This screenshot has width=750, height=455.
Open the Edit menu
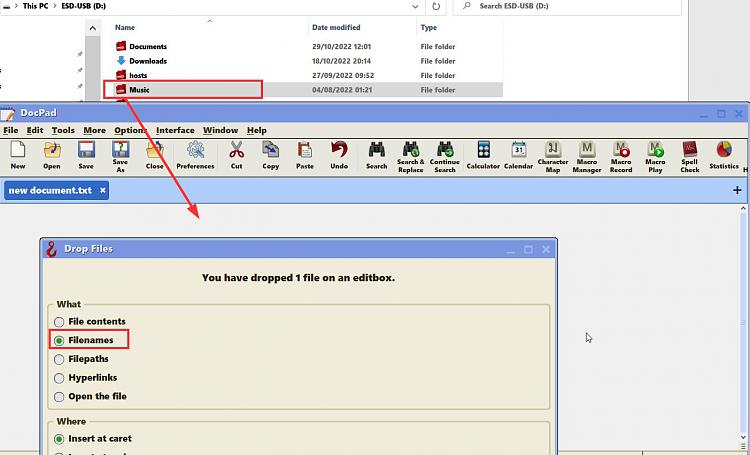coord(35,130)
